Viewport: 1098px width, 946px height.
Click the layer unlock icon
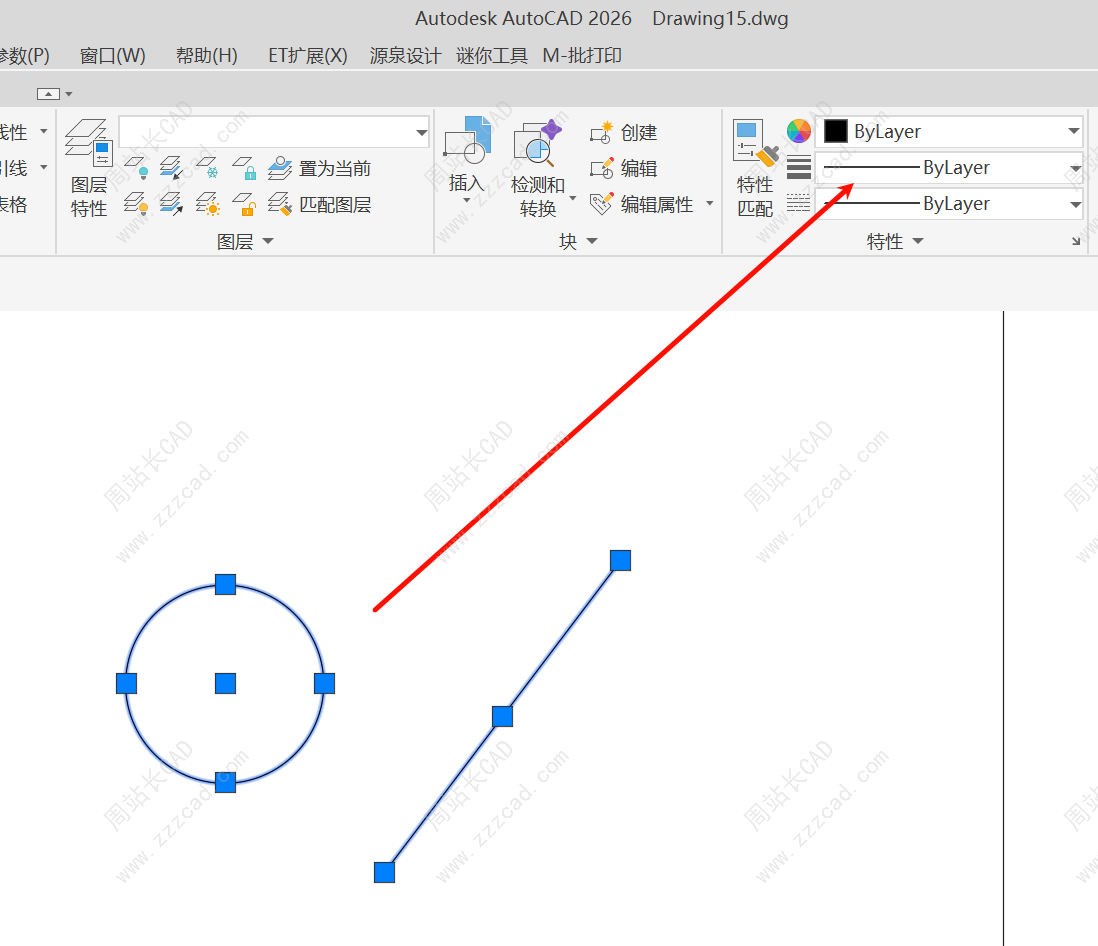click(245, 205)
